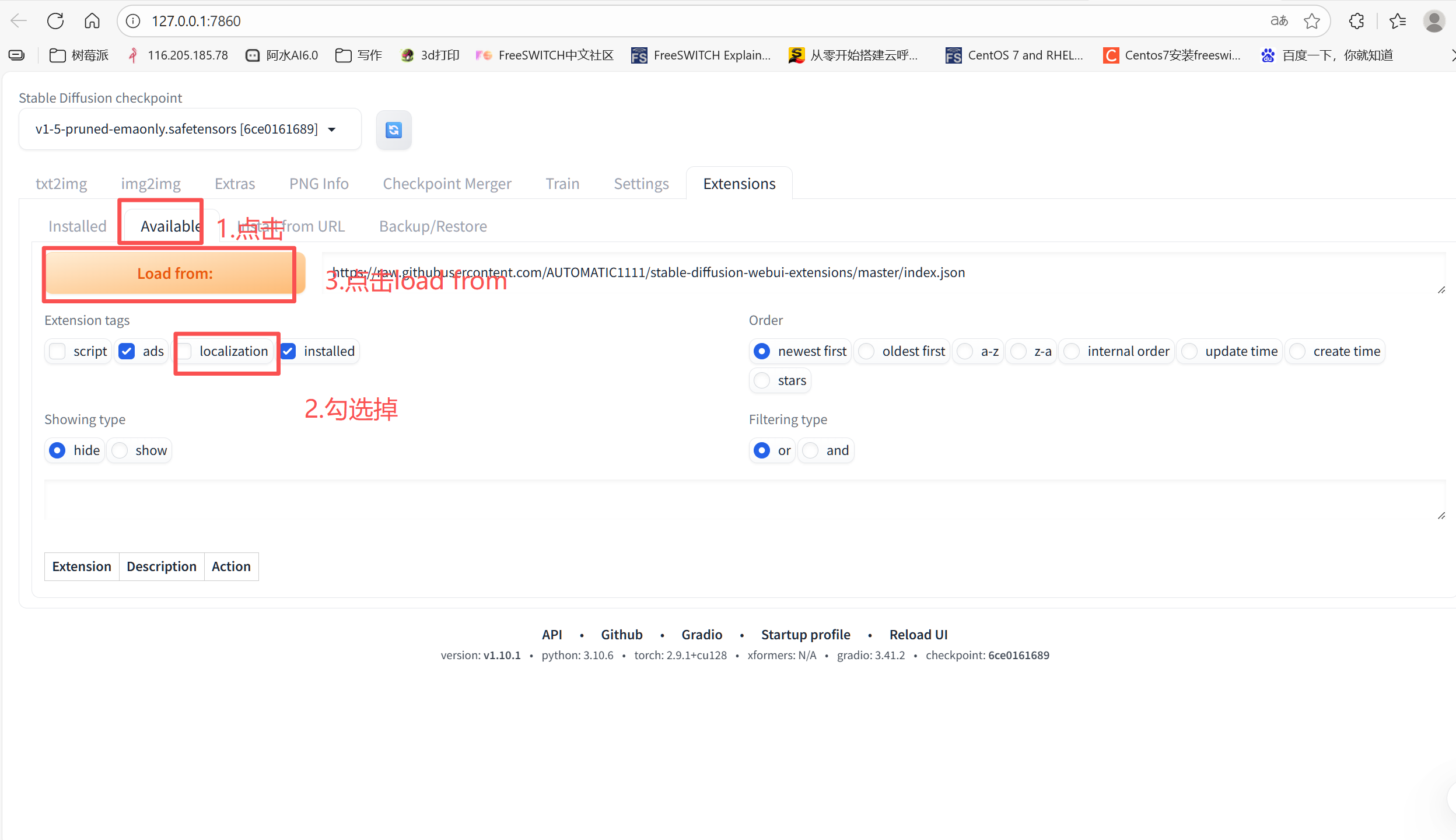Open the Backup/Restore sub-tab
1456x840 pixels.
tap(433, 226)
